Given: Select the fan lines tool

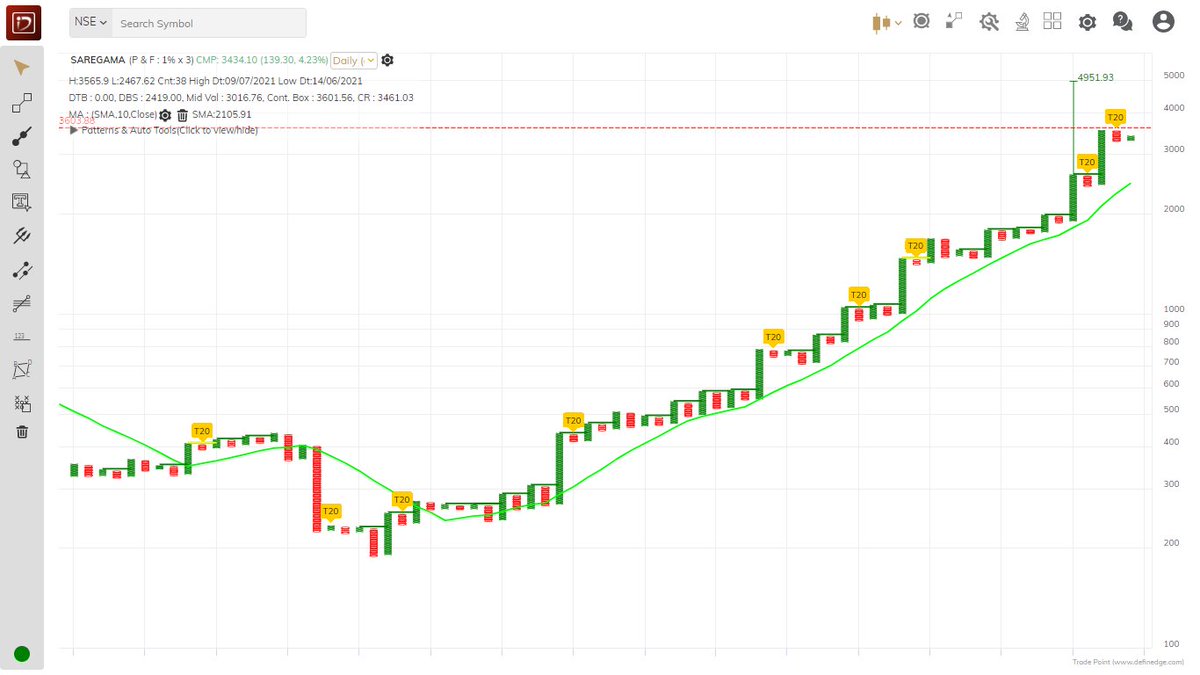Looking at the screenshot, I should pos(22,303).
